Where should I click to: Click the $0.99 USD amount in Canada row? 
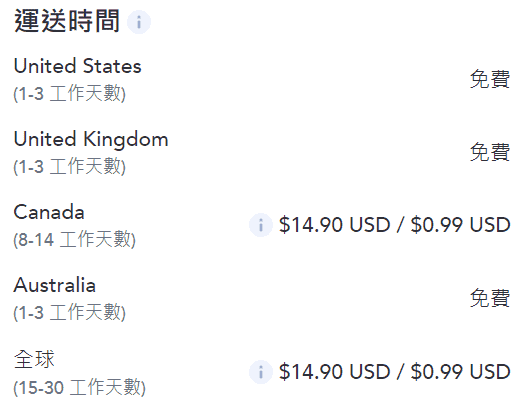pos(460,225)
